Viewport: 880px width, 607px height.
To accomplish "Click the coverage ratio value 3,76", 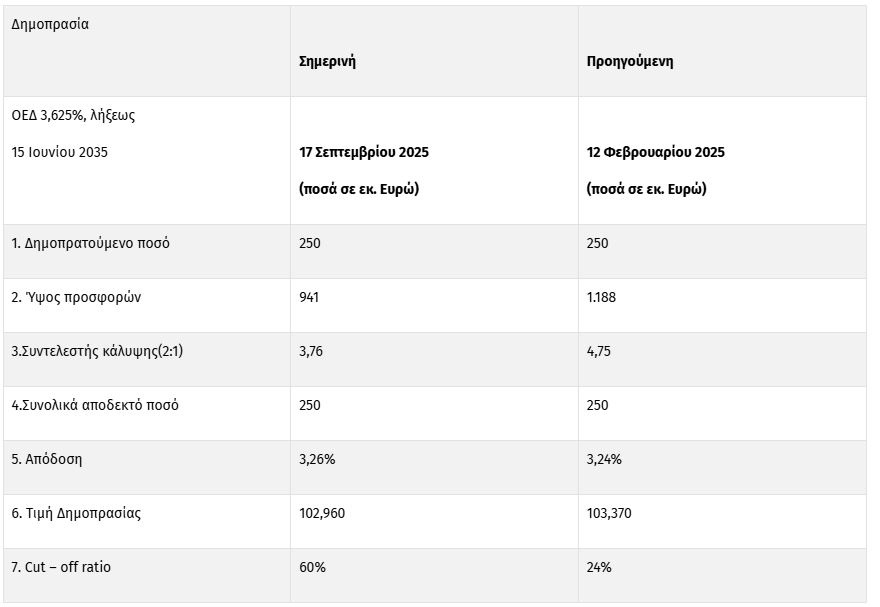I will [x=310, y=351].
